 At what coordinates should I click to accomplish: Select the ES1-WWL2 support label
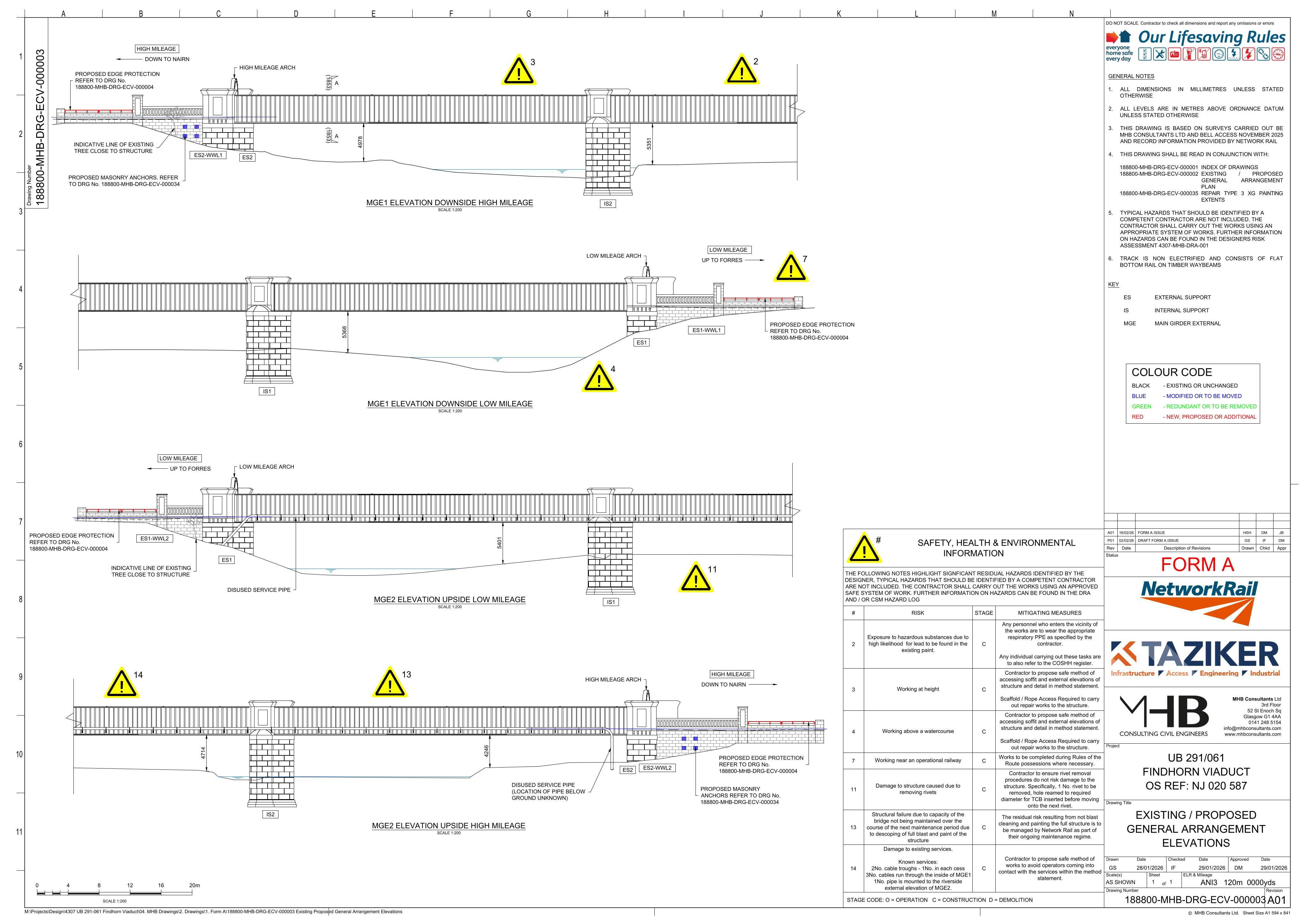(154, 538)
